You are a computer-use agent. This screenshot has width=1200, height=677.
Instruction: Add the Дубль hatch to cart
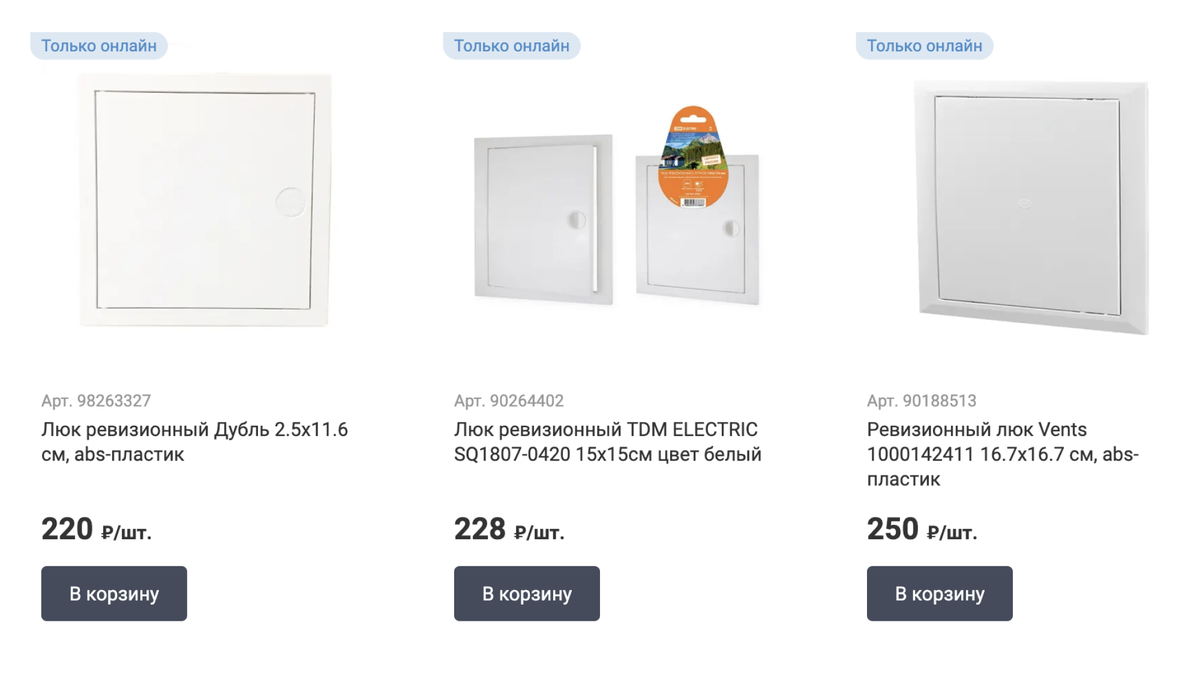[114, 593]
